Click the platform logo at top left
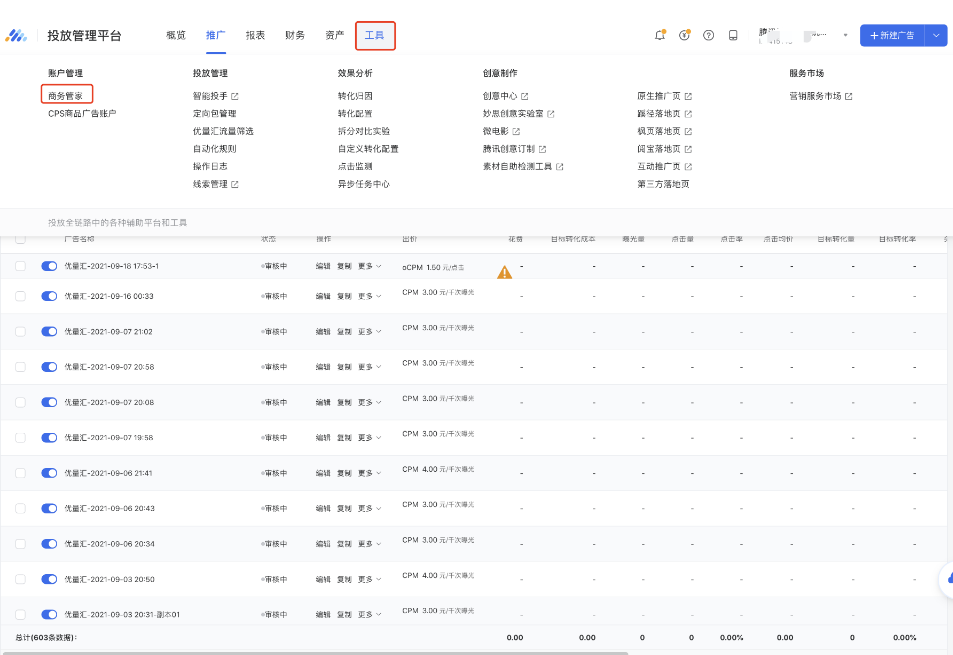This screenshot has height=655, width=953. tap(17, 36)
